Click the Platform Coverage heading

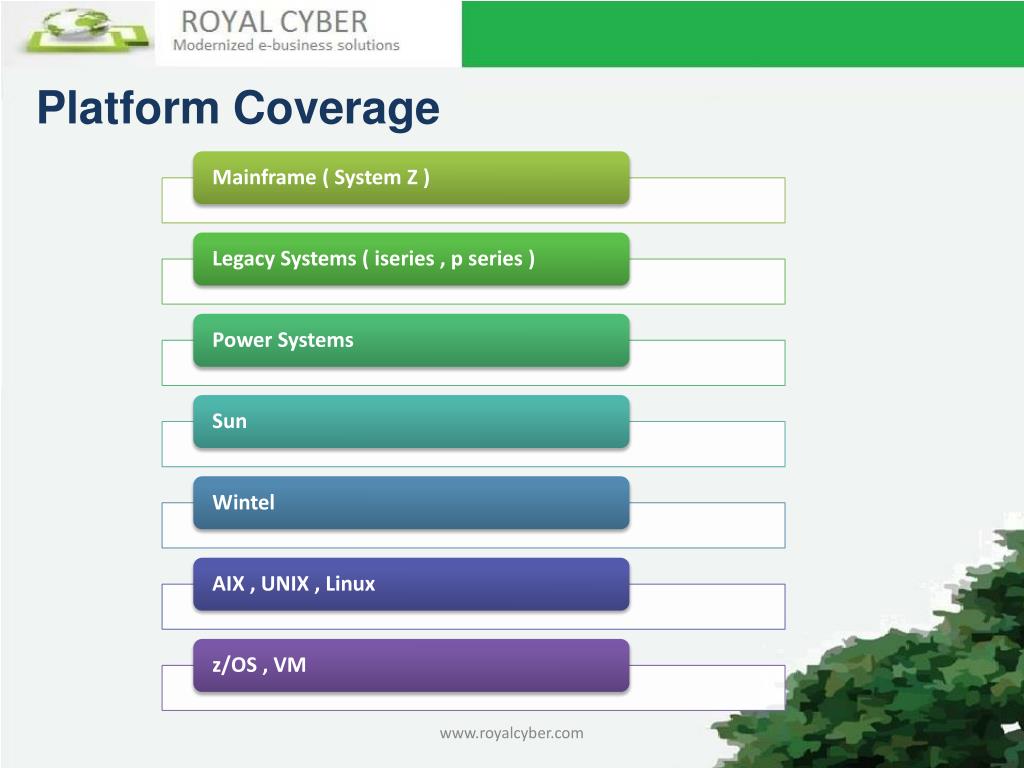238,108
